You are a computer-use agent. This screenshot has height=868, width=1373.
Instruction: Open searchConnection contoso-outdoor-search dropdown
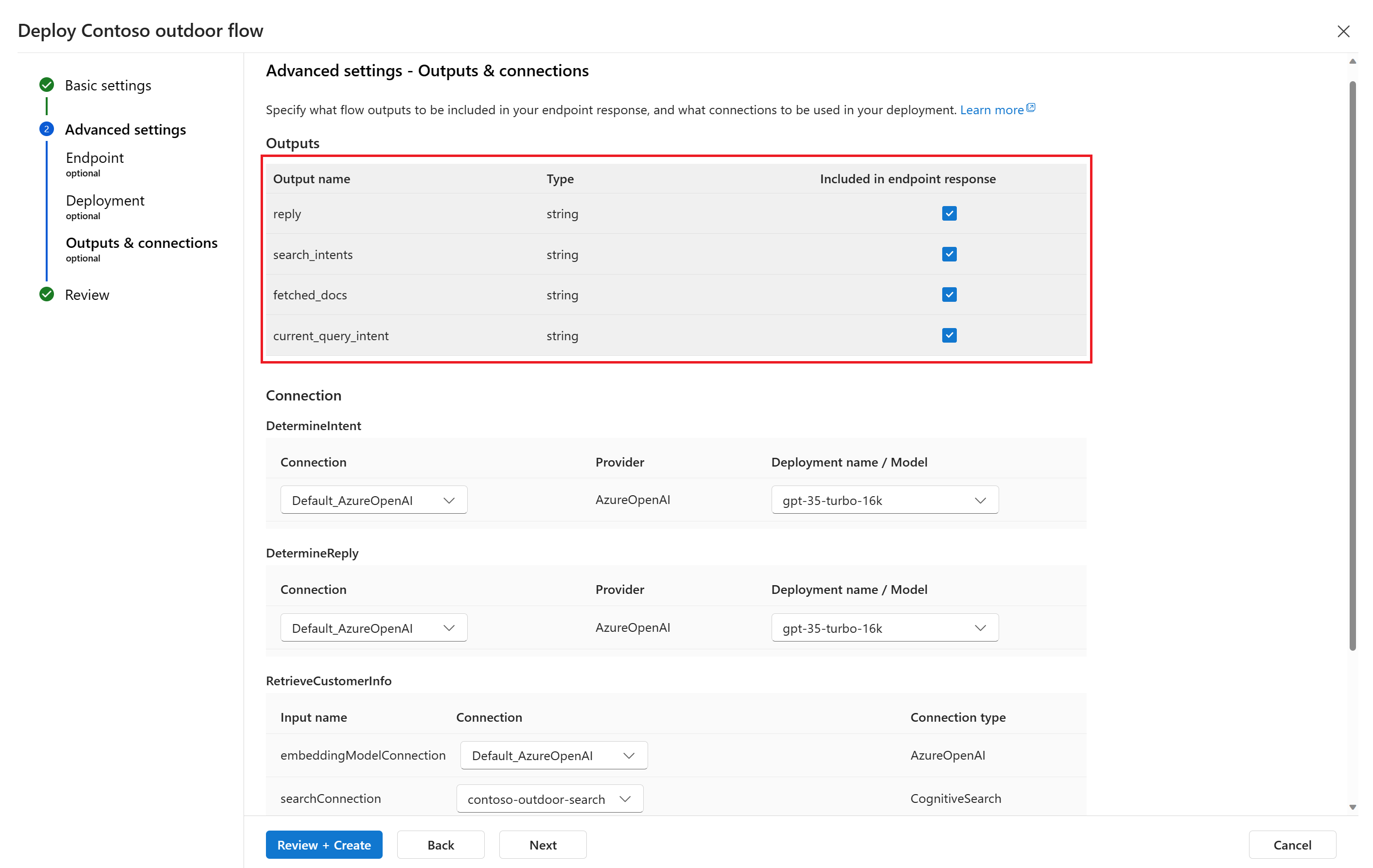(x=550, y=799)
